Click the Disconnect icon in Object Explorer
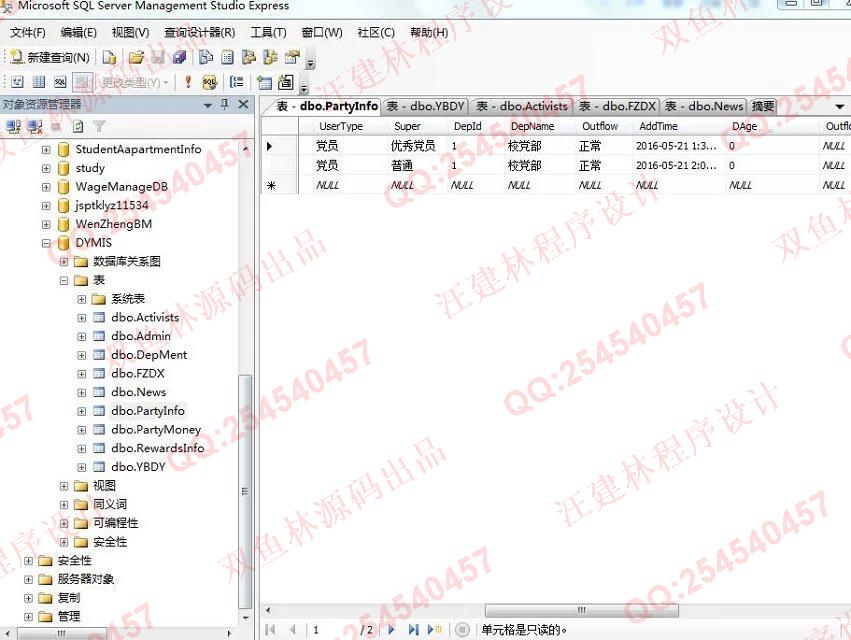This screenshot has height=640, width=851. pyautogui.click(x=35, y=127)
